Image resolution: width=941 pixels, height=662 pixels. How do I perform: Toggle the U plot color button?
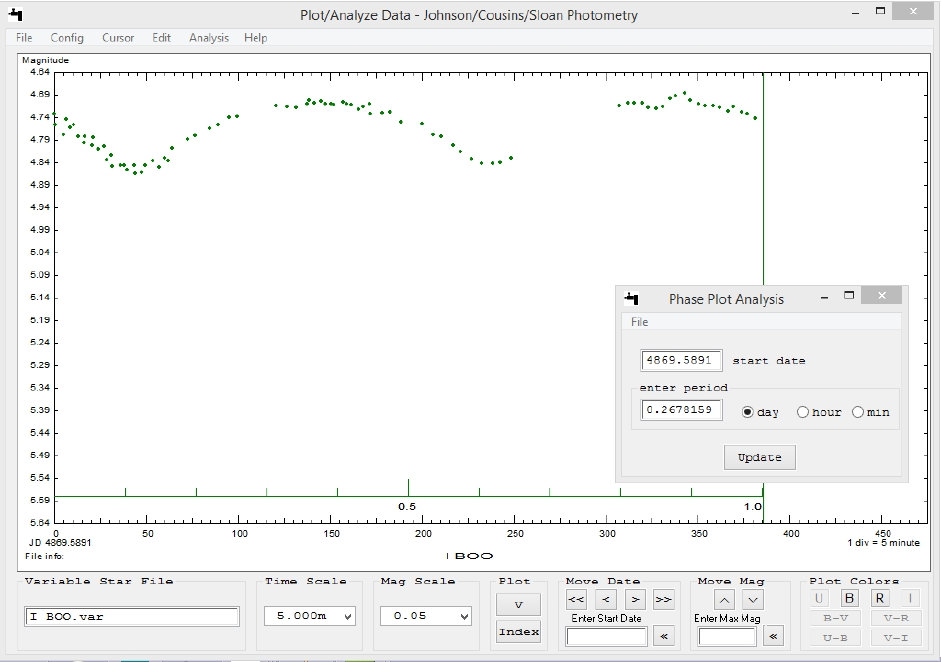coord(819,598)
